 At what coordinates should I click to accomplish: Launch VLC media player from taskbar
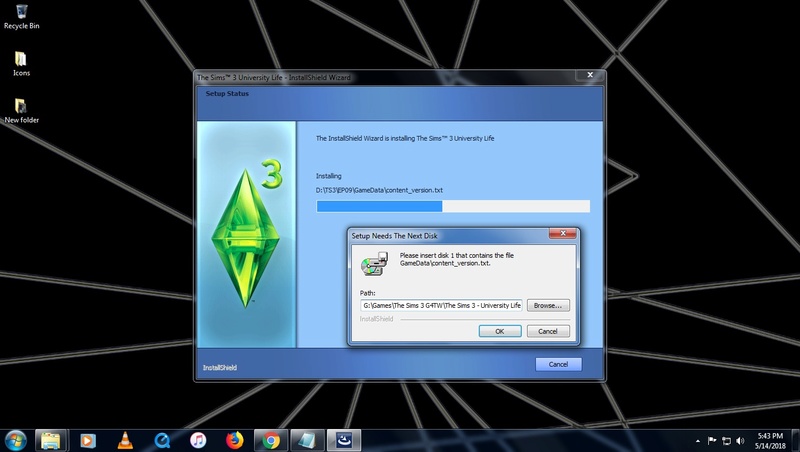pos(125,440)
